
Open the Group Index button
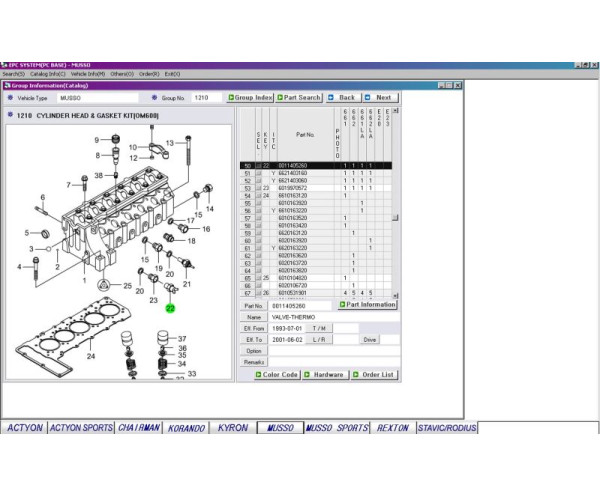click(x=250, y=98)
